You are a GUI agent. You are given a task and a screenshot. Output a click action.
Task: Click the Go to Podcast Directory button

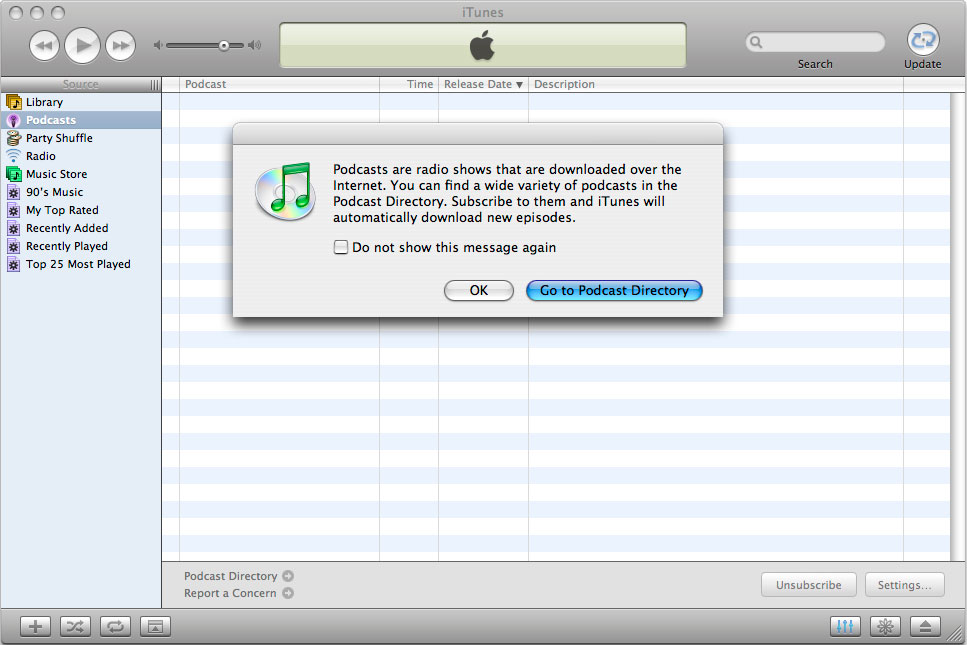click(x=614, y=290)
